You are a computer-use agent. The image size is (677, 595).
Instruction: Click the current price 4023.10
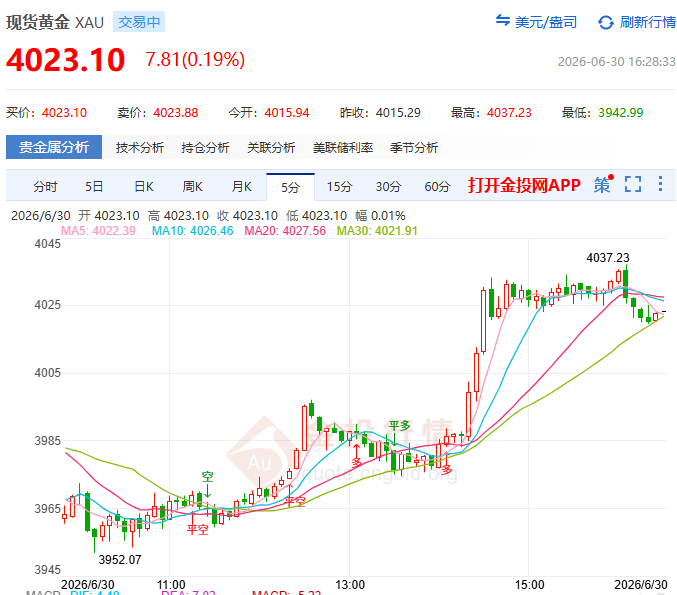tap(66, 60)
